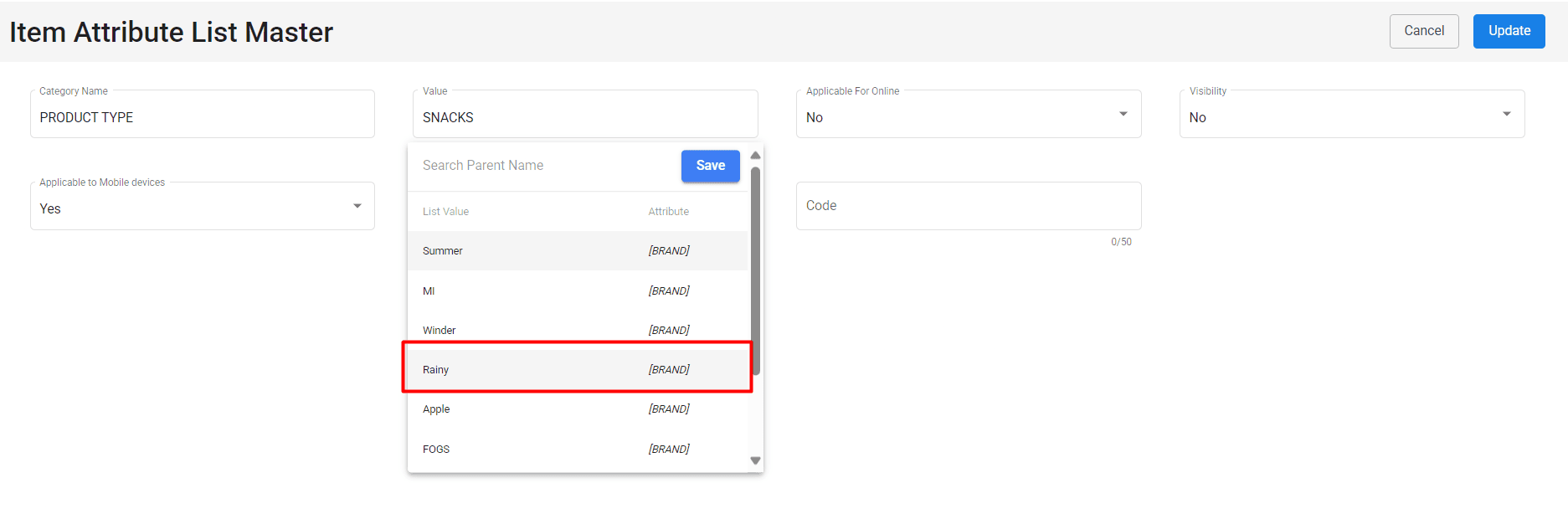Focus the Search Parent Name field

(x=544, y=166)
